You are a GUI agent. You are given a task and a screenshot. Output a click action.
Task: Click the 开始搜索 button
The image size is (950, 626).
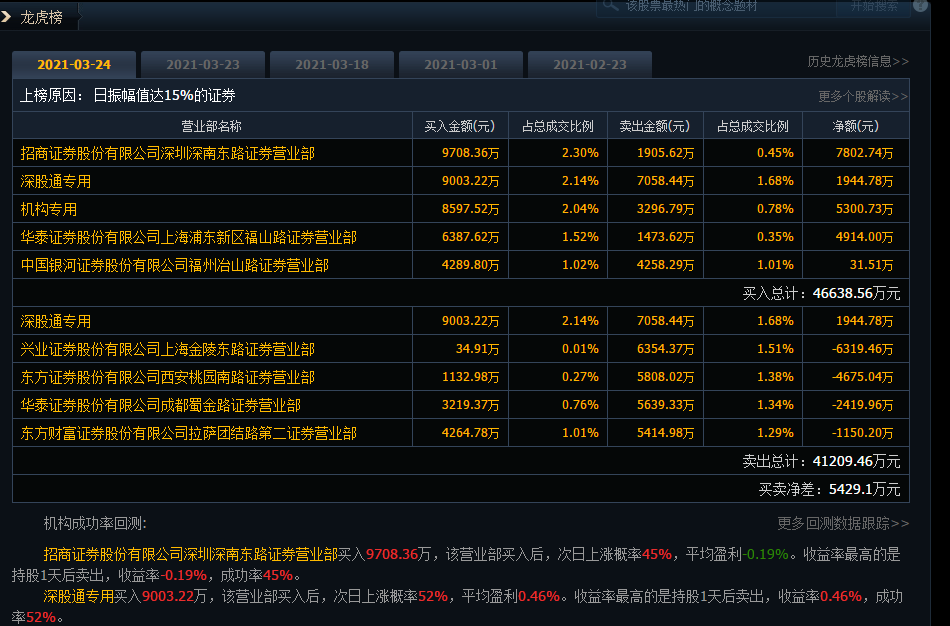tap(873, 6)
